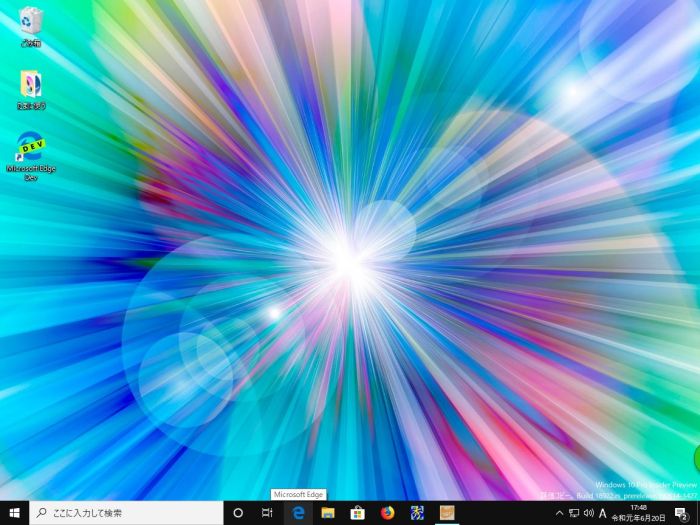Open the blue-yellow app right of Firefox

pos(417,512)
